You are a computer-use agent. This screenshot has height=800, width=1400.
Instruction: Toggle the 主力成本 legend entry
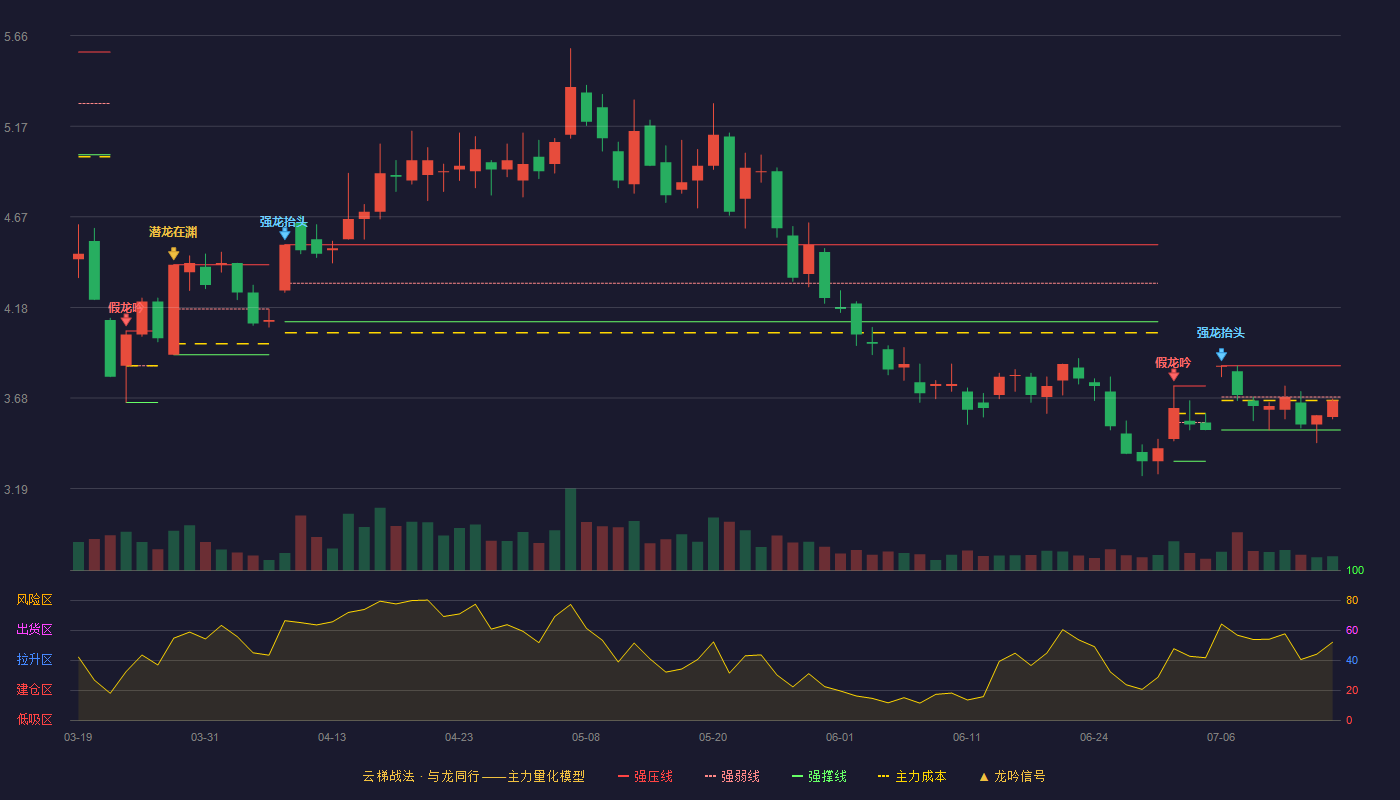(x=912, y=776)
